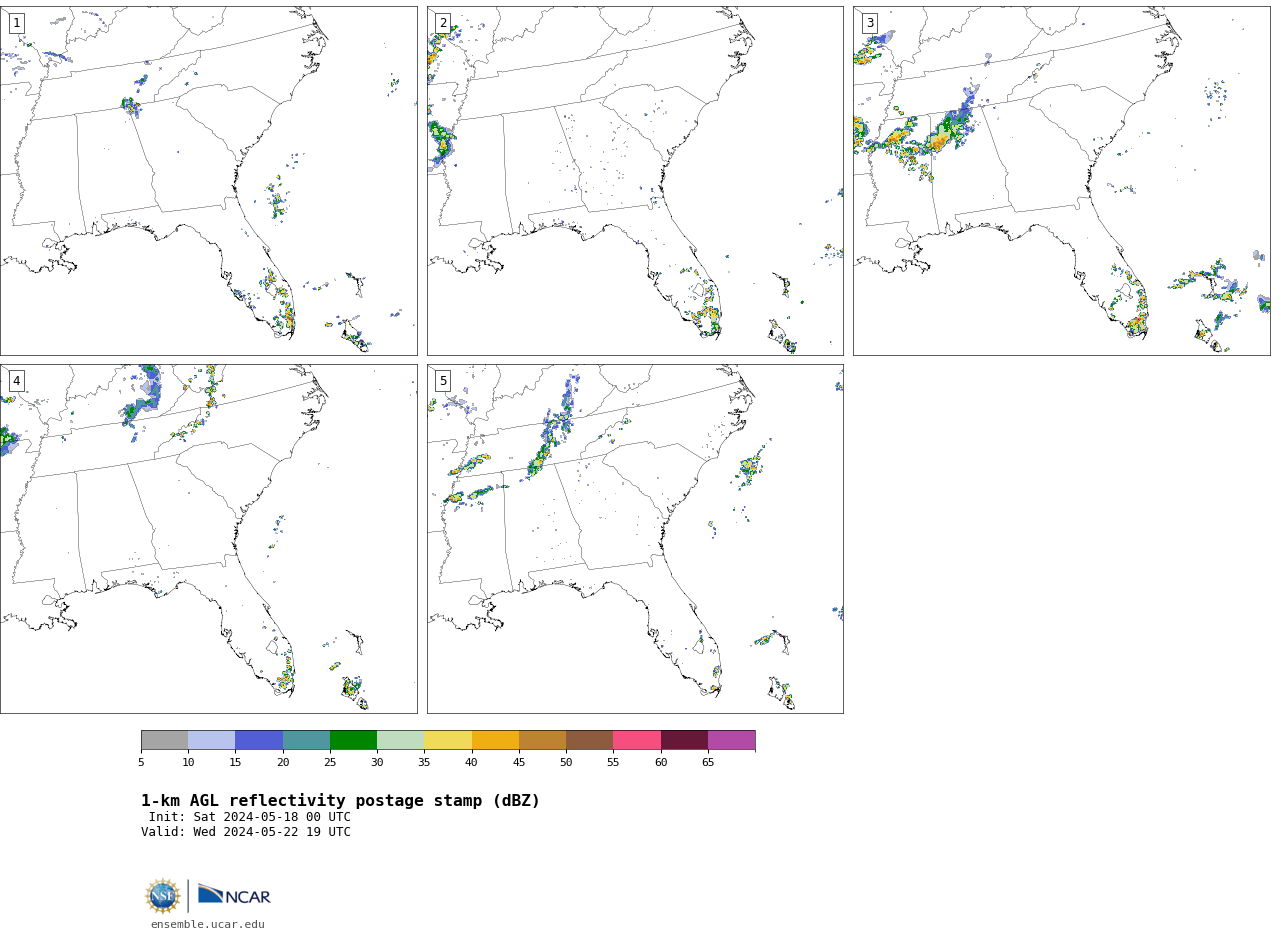The image size is (1280, 936).
Task: Click the panel number label 2
Action: pos(443,23)
